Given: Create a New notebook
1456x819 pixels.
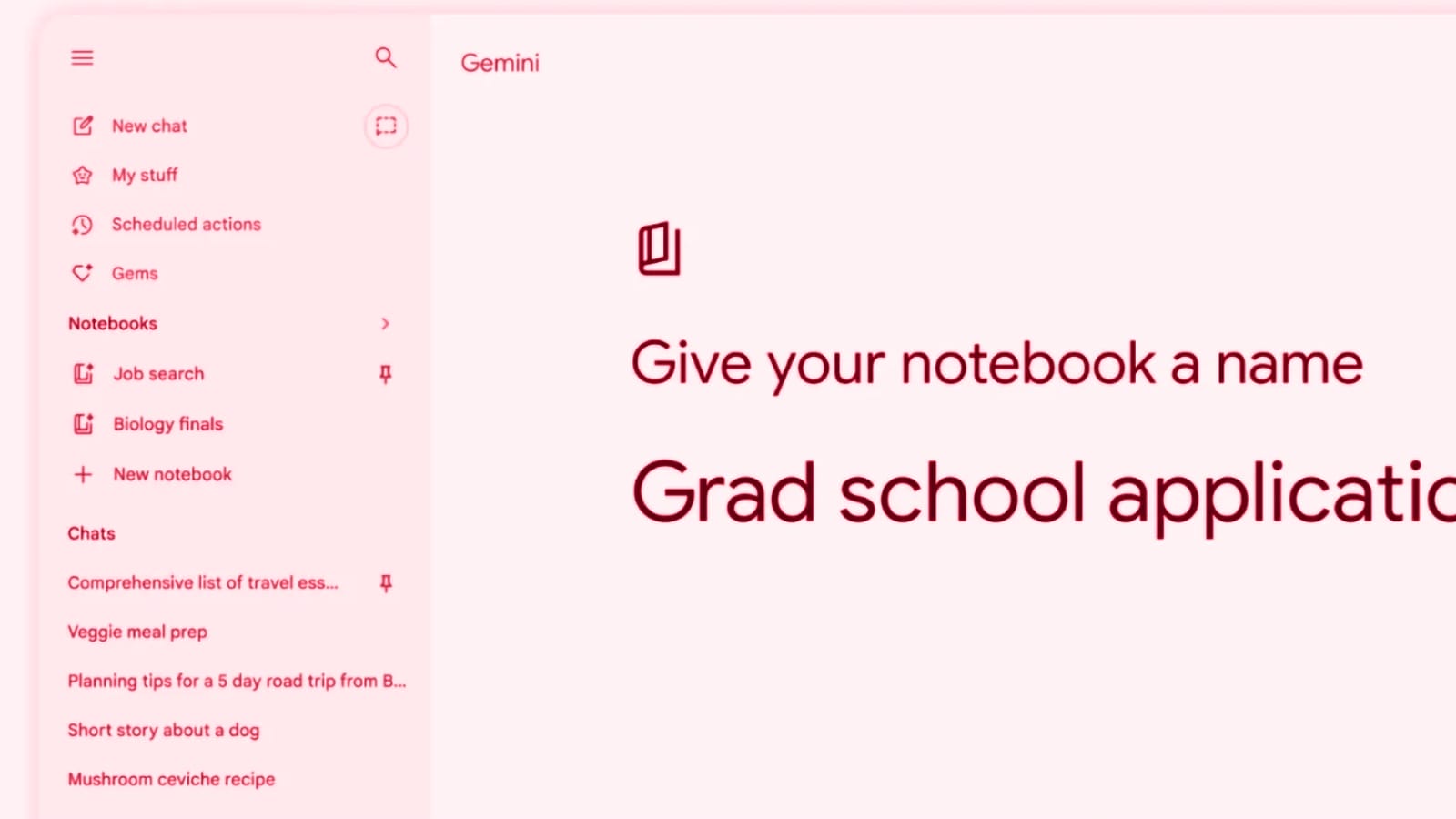Looking at the screenshot, I should [x=172, y=474].
